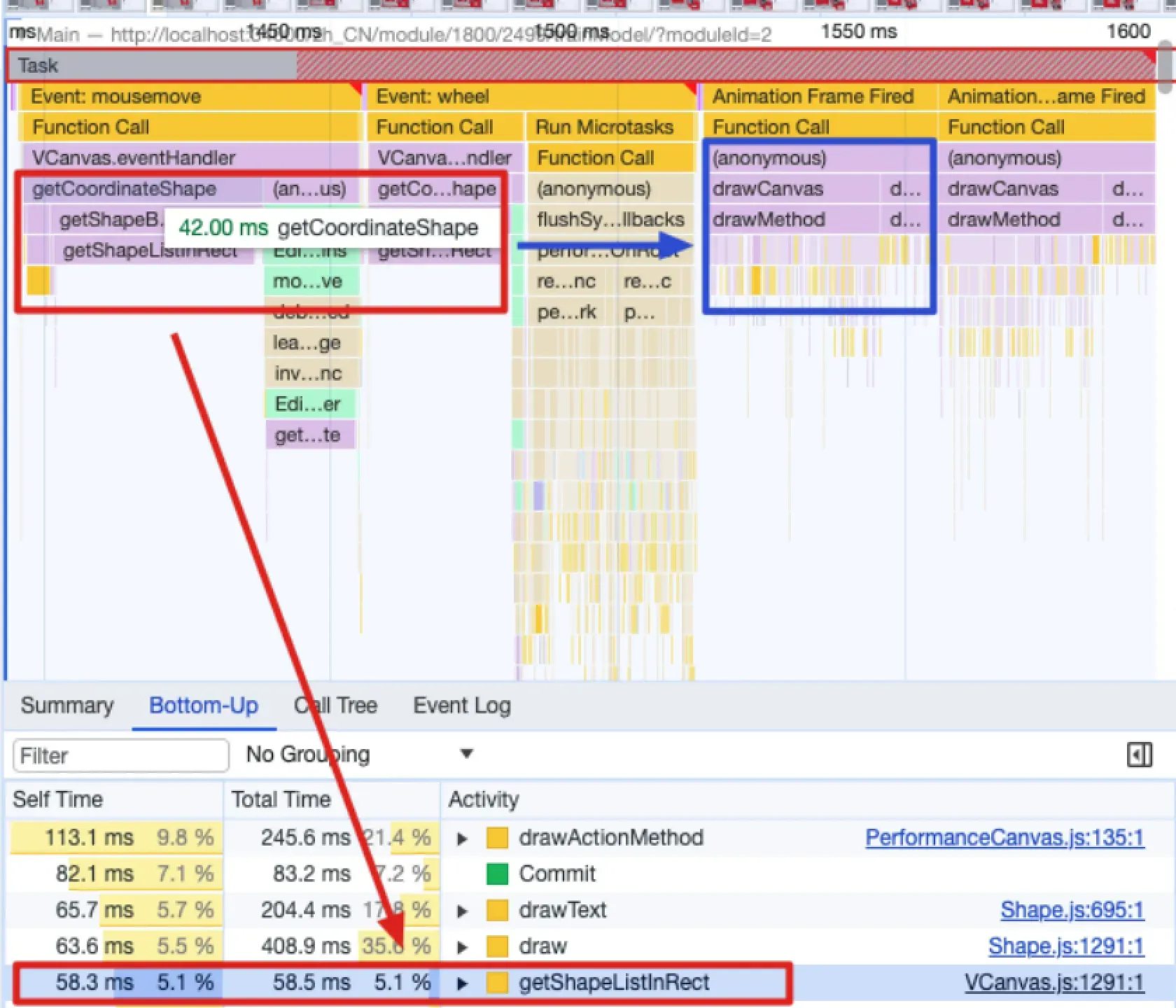
Task: Open the Event Log tab
Action: (x=462, y=706)
